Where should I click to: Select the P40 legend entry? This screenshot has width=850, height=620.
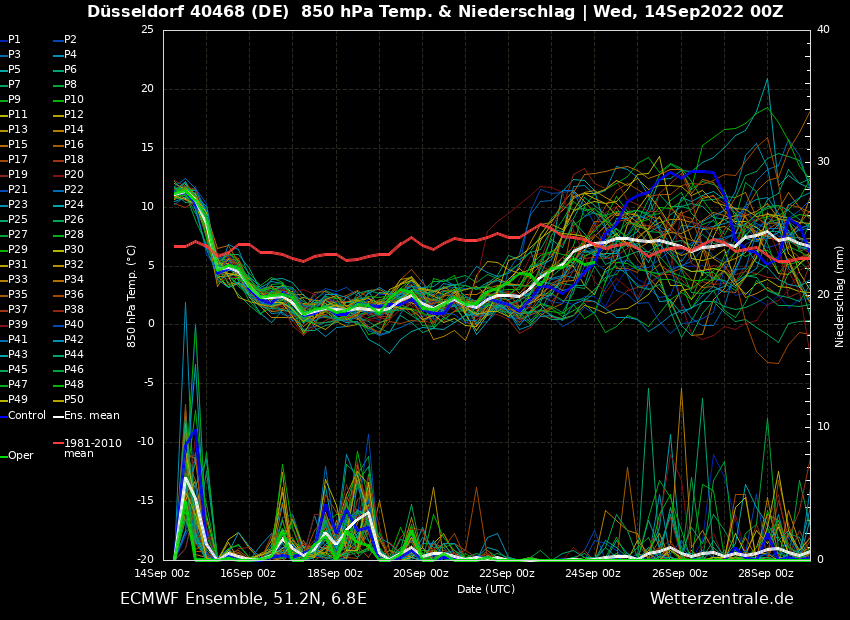tap(74, 325)
